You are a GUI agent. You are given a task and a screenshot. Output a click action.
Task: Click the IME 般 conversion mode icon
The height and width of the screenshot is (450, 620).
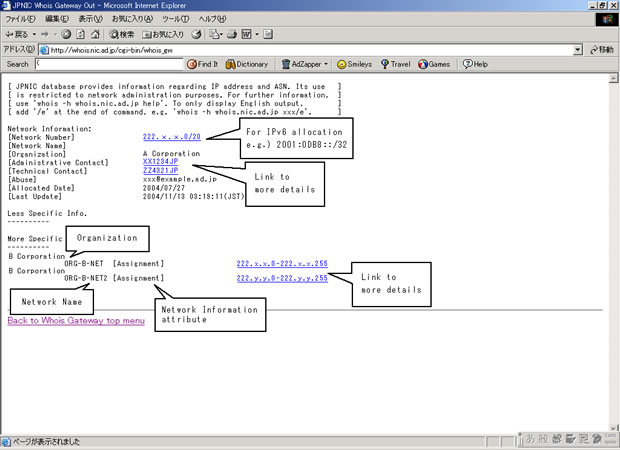pyautogui.click(x=543, y=438)
